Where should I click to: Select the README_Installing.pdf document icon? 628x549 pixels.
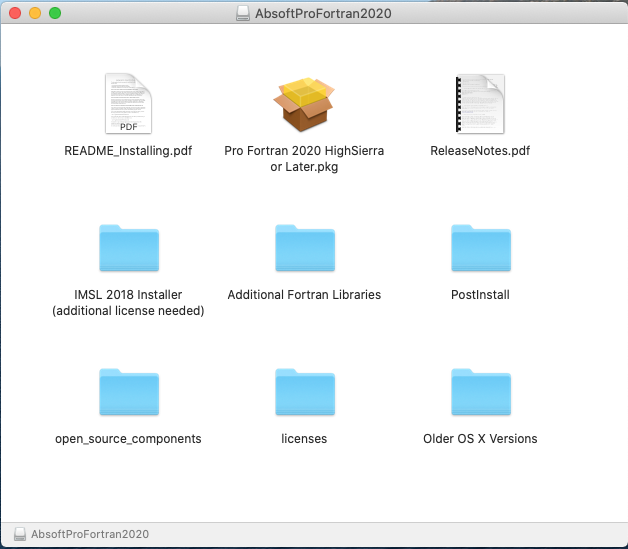point(128,103)
